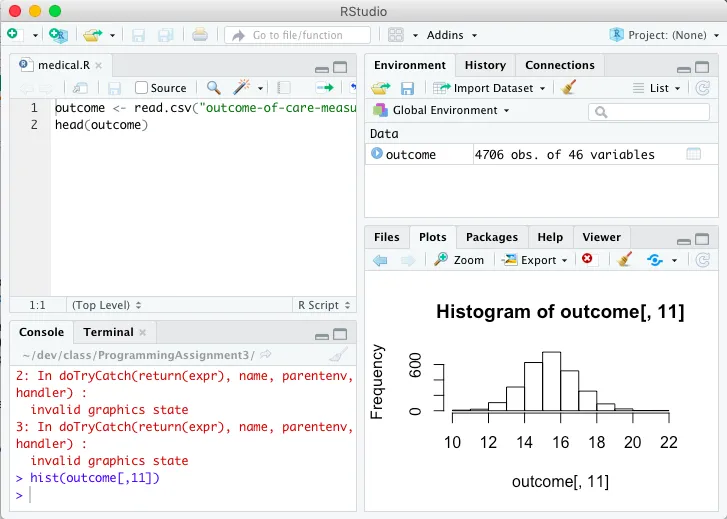Open the Files tab
727x519 pixels.
(387, 237)
